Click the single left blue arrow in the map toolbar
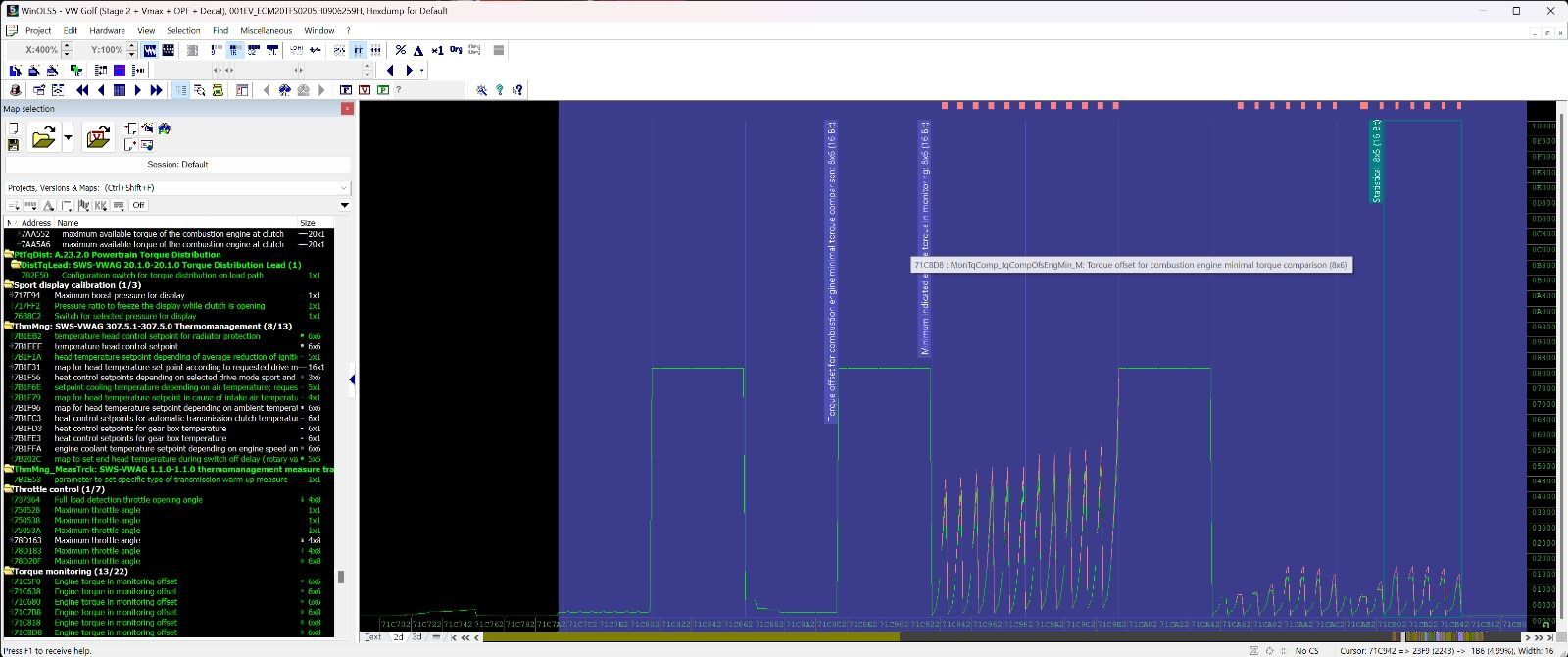 tap(101, 90)
